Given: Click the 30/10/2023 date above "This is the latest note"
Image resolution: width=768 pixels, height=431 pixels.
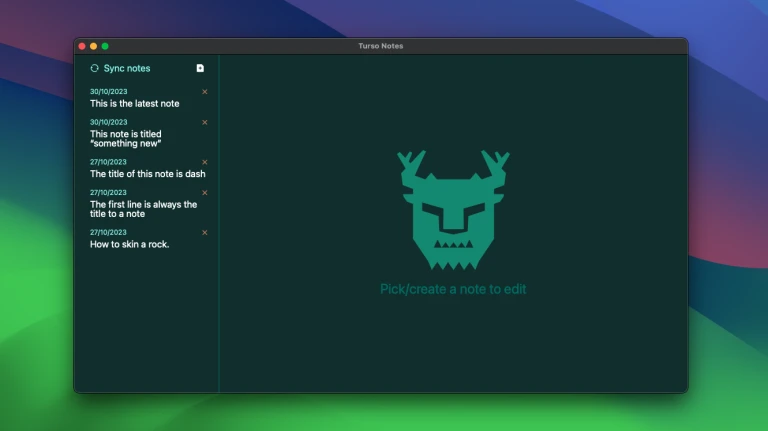Looking at the screenshot, I should 109,92.
